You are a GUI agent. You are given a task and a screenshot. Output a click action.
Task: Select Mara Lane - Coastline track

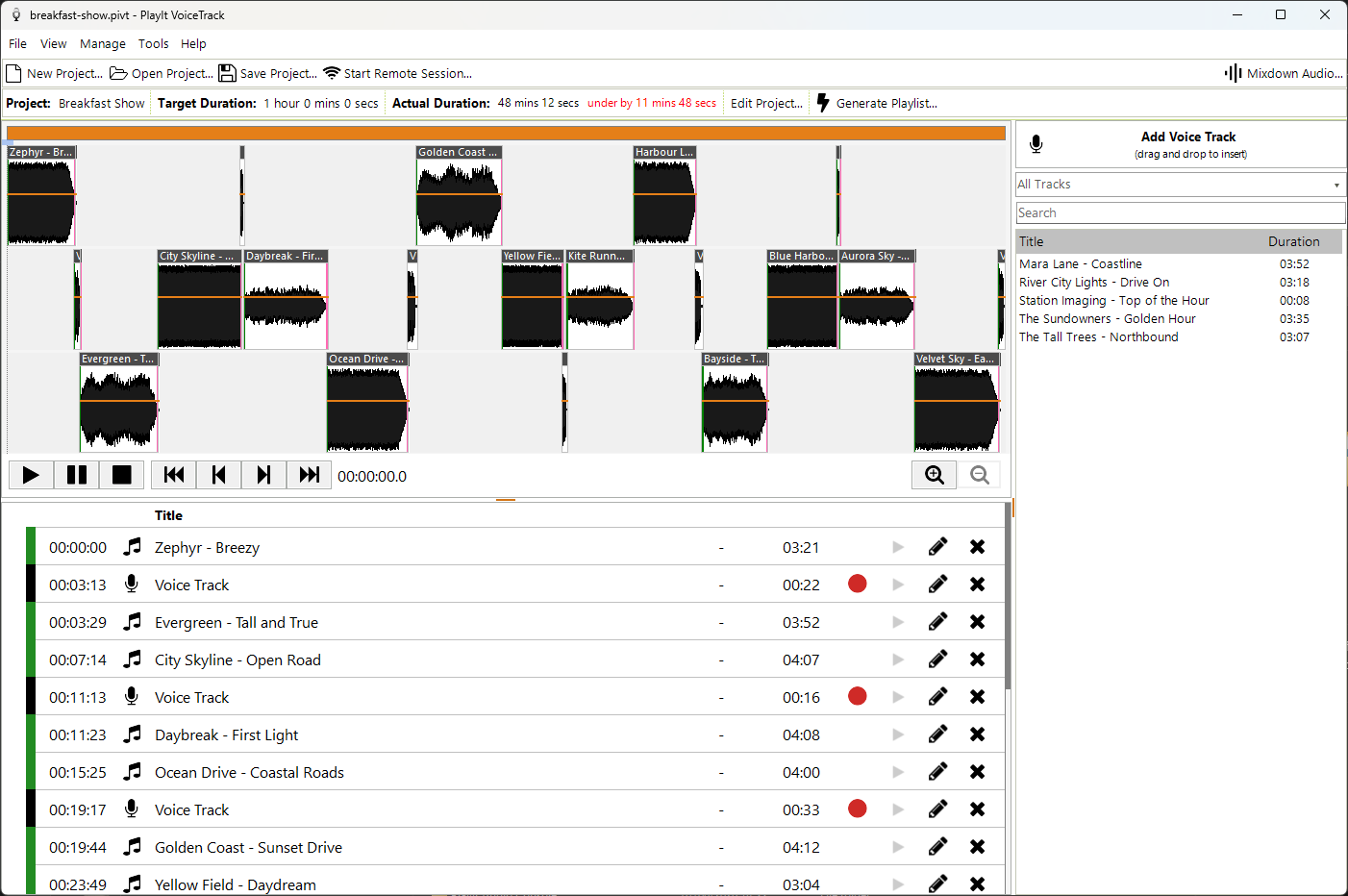point(1179,263)
